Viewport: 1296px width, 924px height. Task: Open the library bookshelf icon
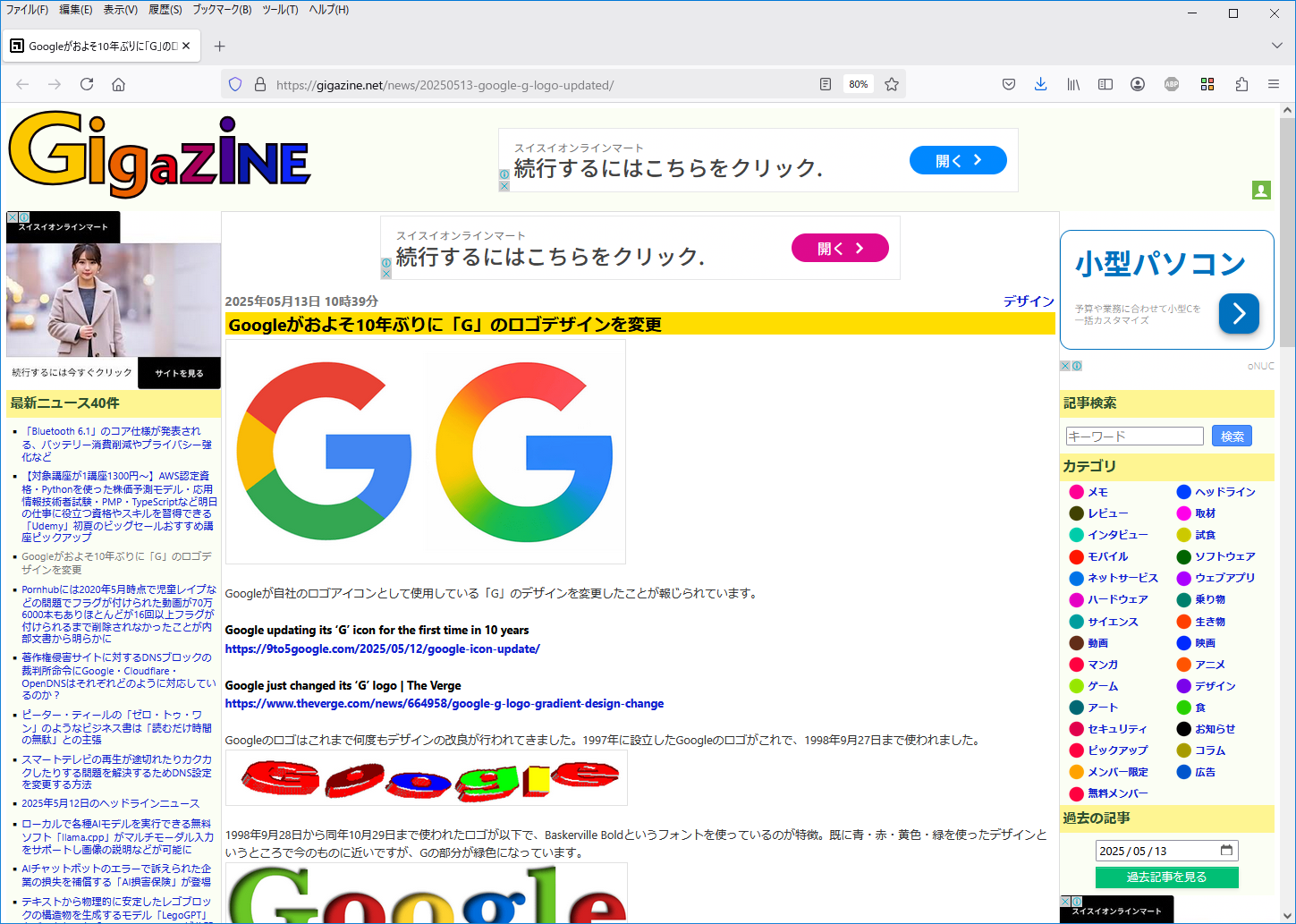point(1073,84)
